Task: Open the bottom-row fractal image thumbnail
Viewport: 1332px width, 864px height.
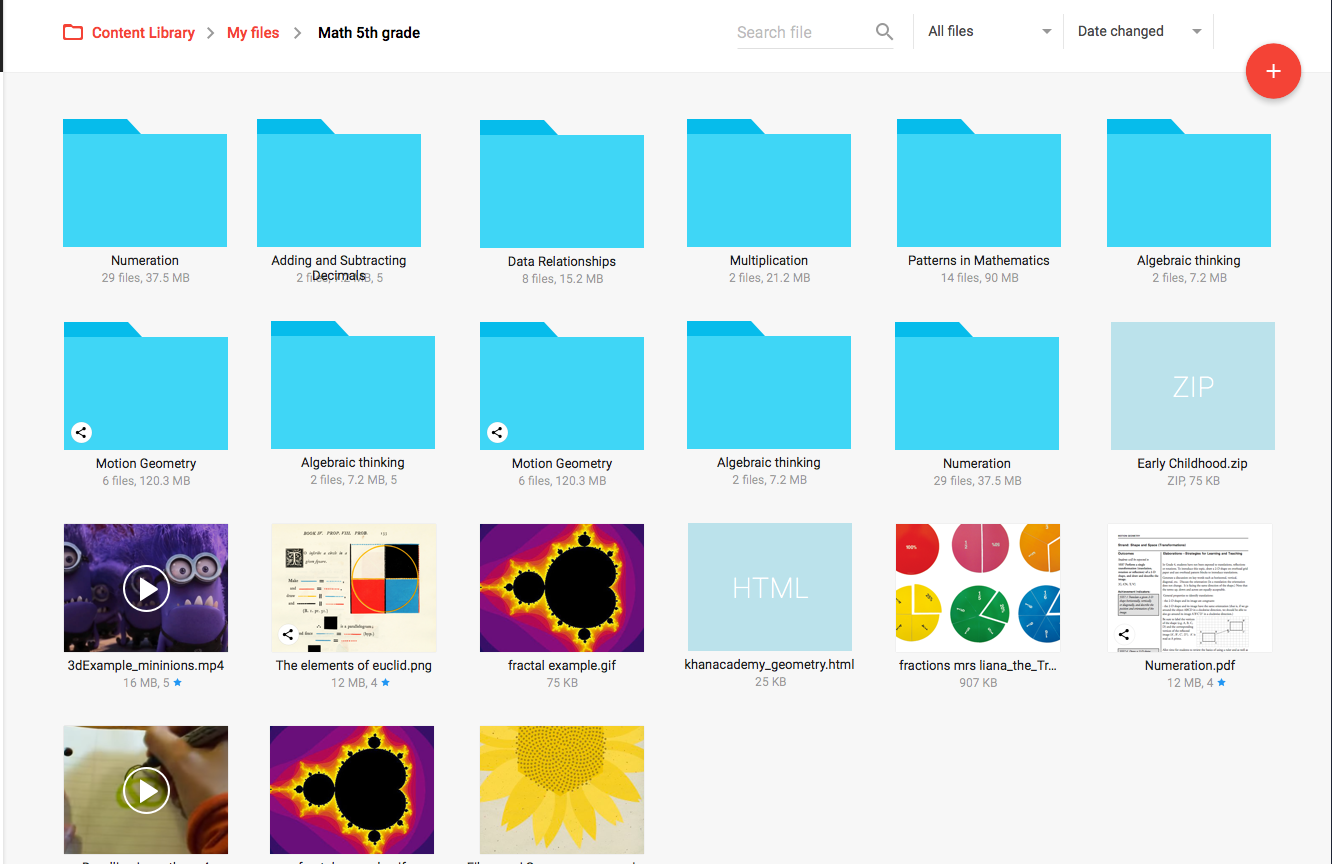Action: point(352,790)
